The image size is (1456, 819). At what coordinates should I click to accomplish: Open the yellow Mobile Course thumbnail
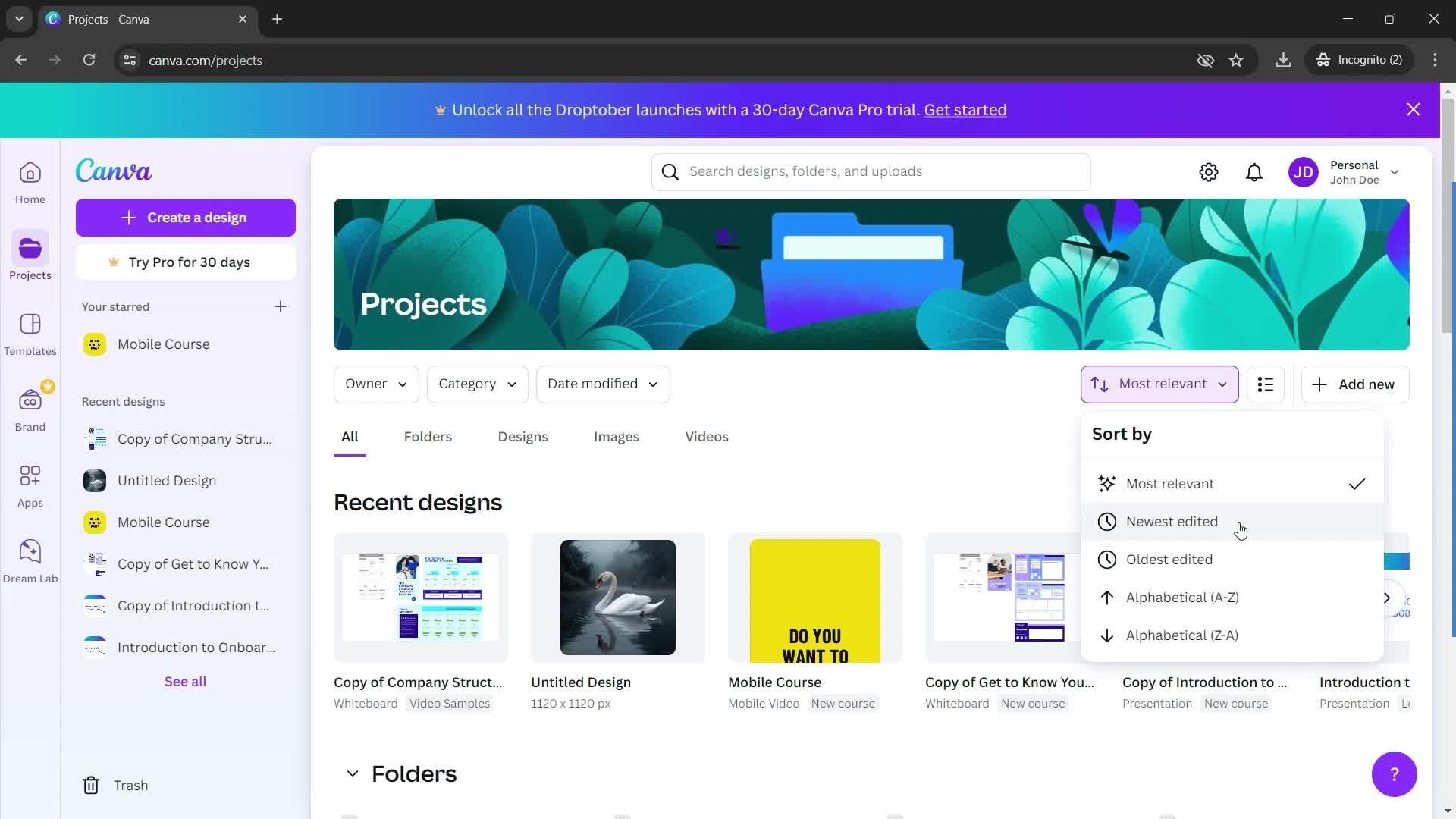click(x=815, y=598)
